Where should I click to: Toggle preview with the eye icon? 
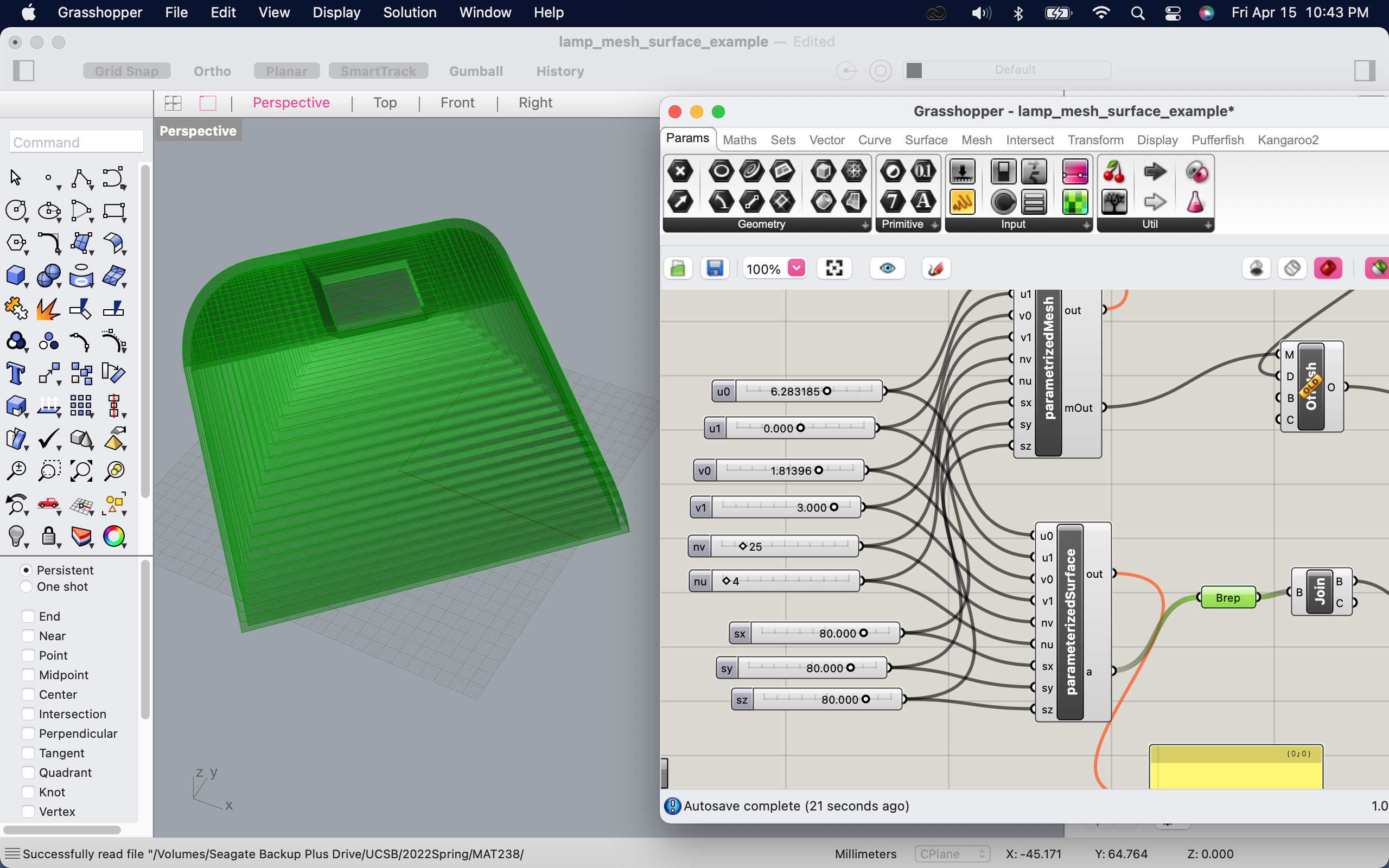coord(887,268)
